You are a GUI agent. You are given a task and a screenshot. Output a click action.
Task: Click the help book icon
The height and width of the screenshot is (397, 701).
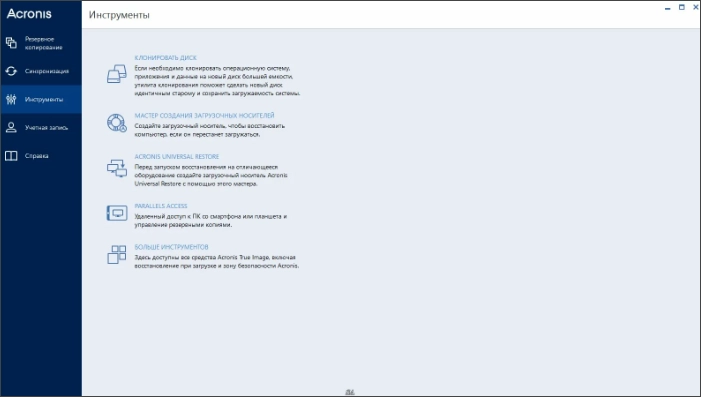pos(11,156)
